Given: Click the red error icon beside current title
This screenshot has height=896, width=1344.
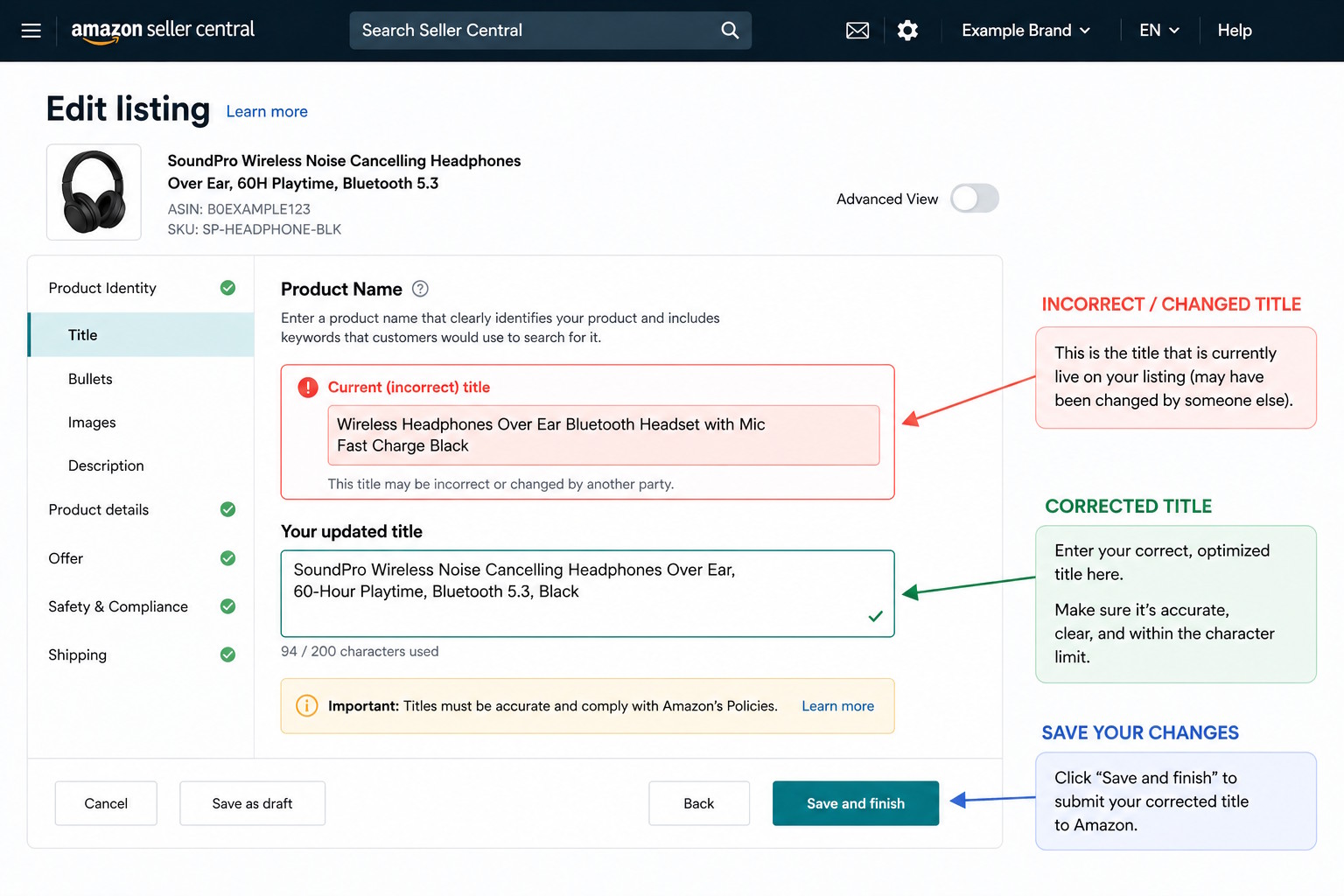Looking at the screenshot, I should pyautogui.click(x=308, y=388).
